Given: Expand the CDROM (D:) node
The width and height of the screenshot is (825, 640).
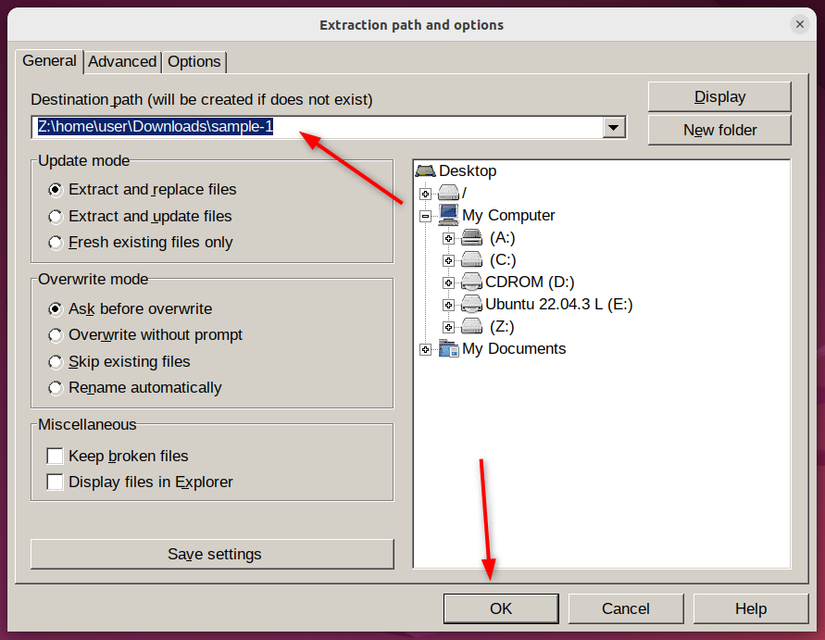Looking at the screenshot, I should pos(449,282).
